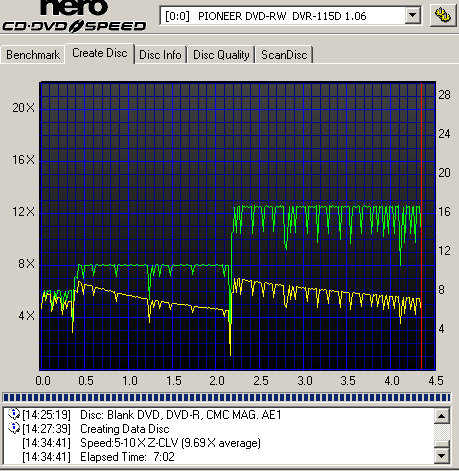
Task: Go to the Disc Quality tab
Action: point(221,55)
